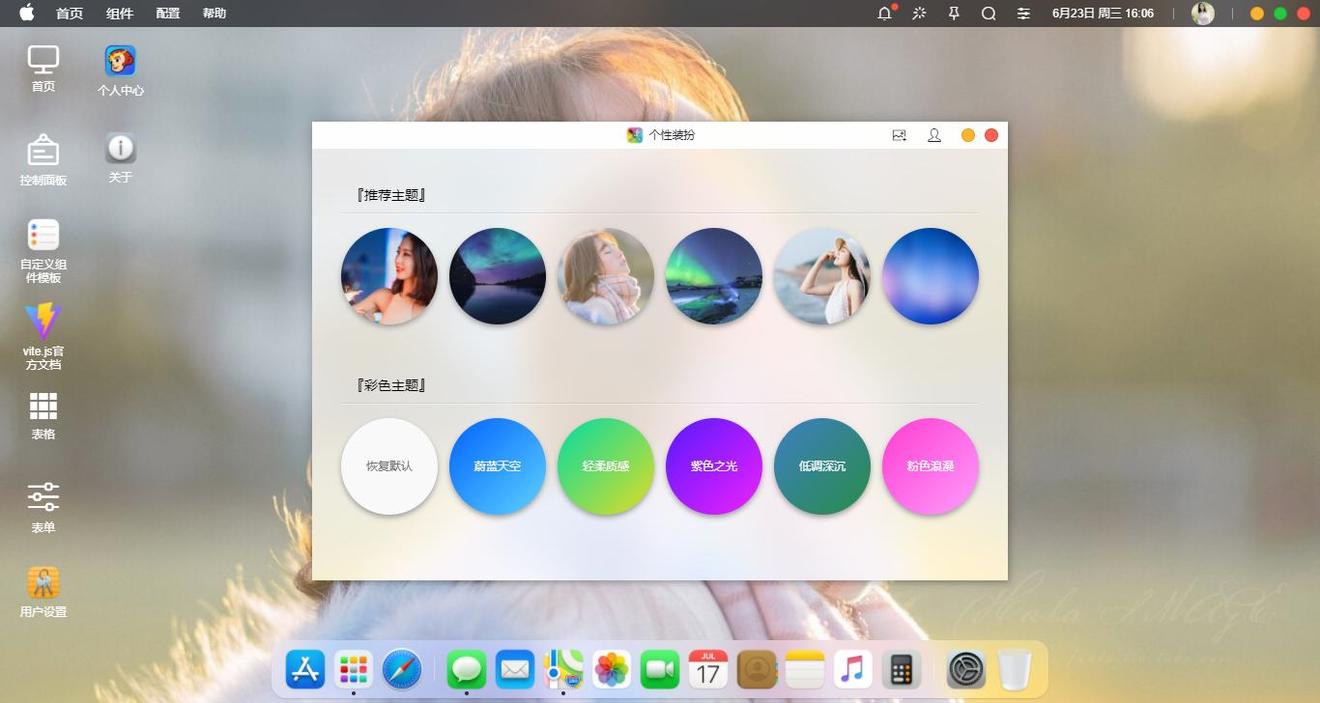The height and width of the screenshot is (703, 1320).
Task: Pick the blue gradient recommended theme
Action: pos(930,276)
